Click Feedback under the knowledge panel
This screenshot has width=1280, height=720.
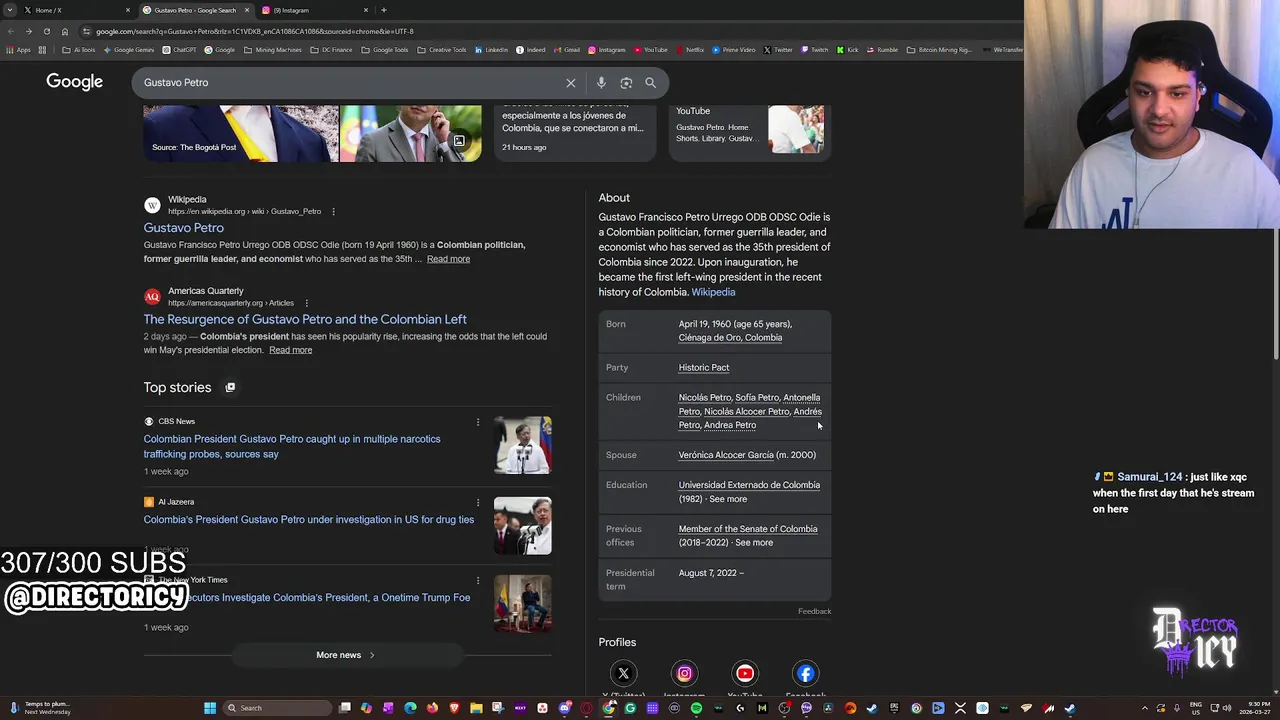coord(814,611)
